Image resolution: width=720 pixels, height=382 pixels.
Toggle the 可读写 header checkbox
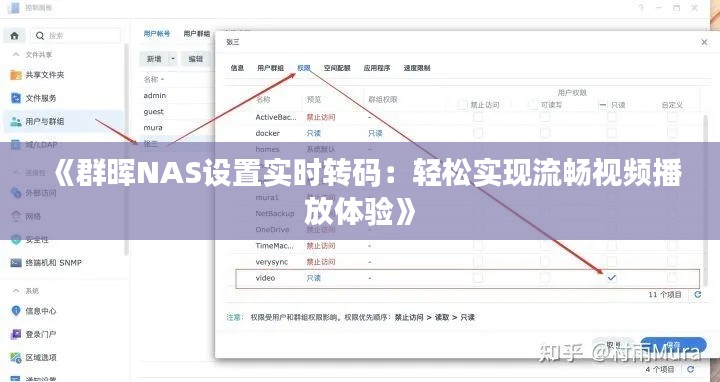[x=533, y=105]
